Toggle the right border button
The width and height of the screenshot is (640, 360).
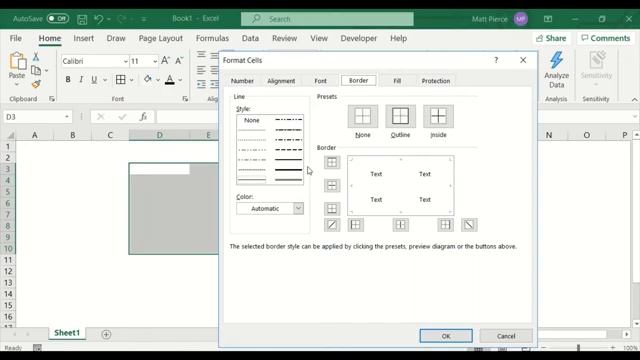445,225
